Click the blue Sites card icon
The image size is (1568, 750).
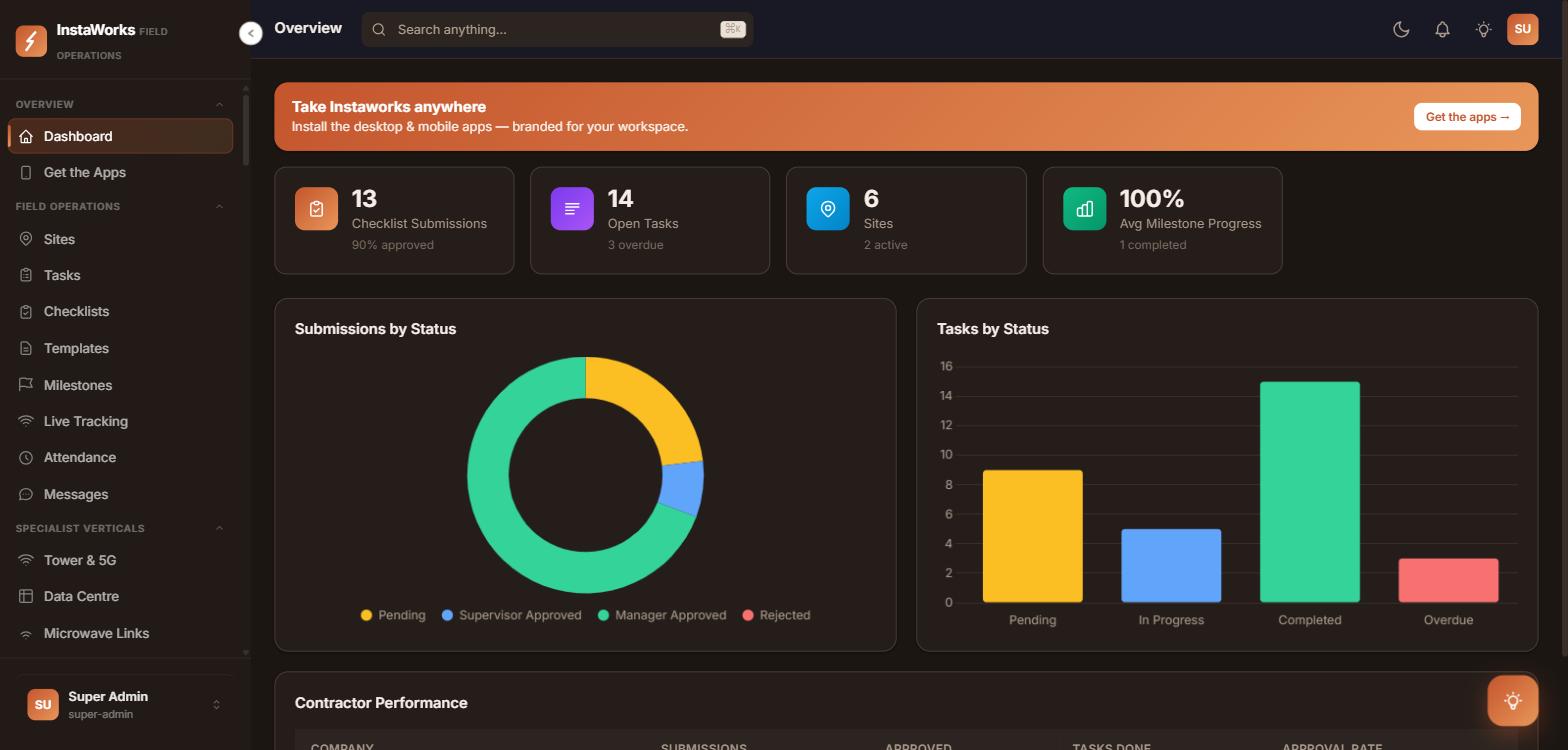coord(828,209)
